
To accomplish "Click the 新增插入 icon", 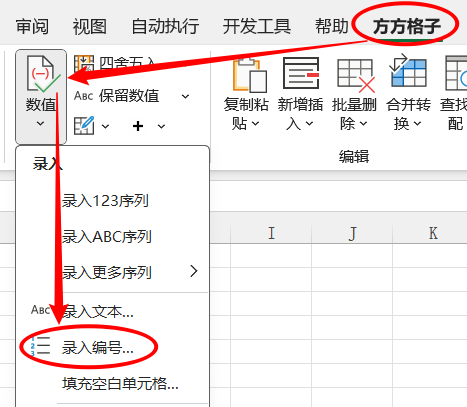I will (301, 73).
